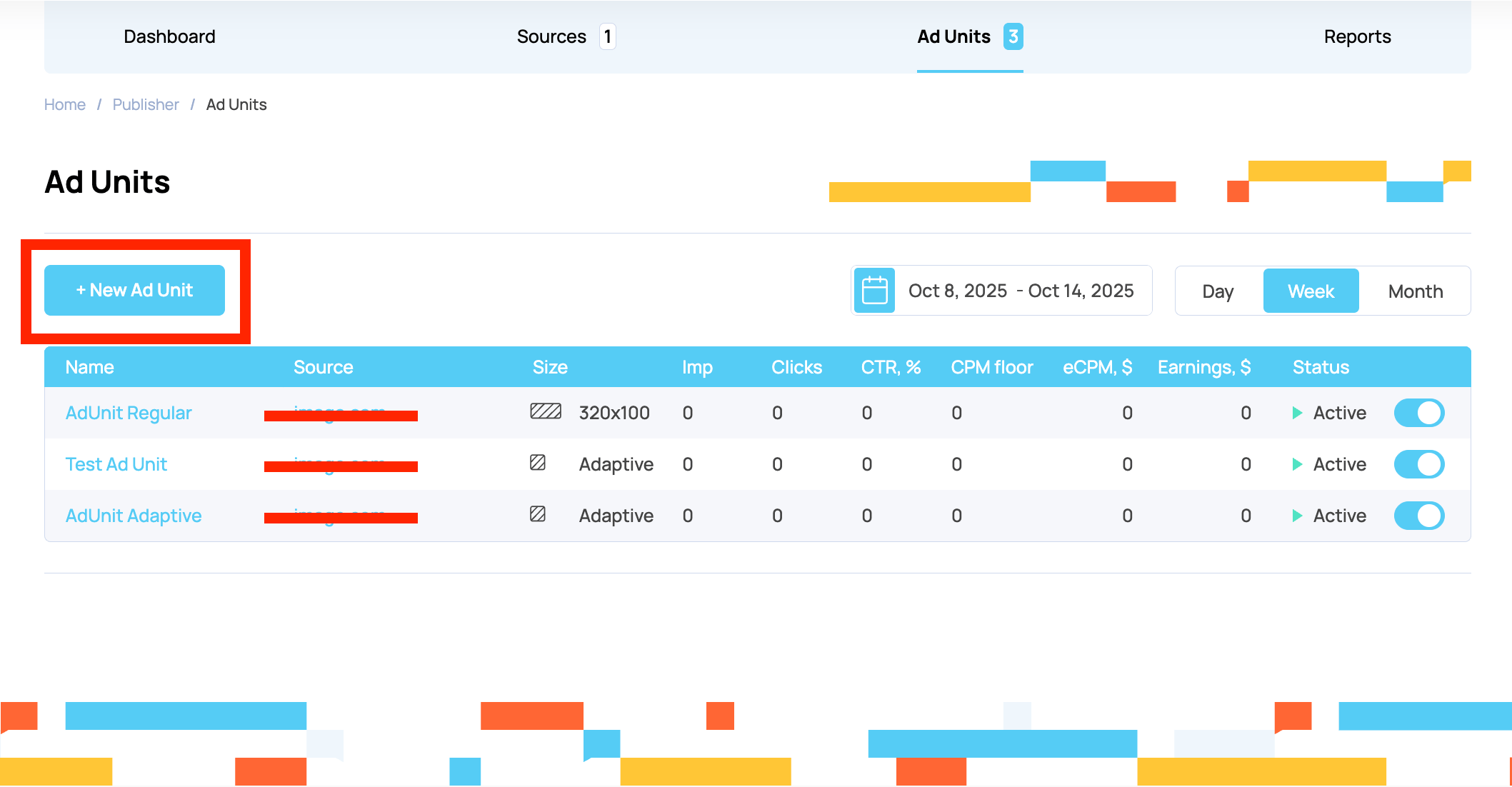Screen dimensions: 1512x787
Task: Open the Oct 8 - Oct 14 date range selector
Action: 1021,290
